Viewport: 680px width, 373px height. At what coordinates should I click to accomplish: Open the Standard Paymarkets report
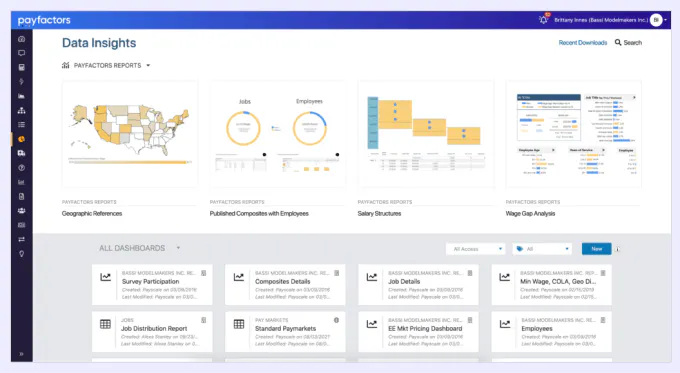coord(285,331)
